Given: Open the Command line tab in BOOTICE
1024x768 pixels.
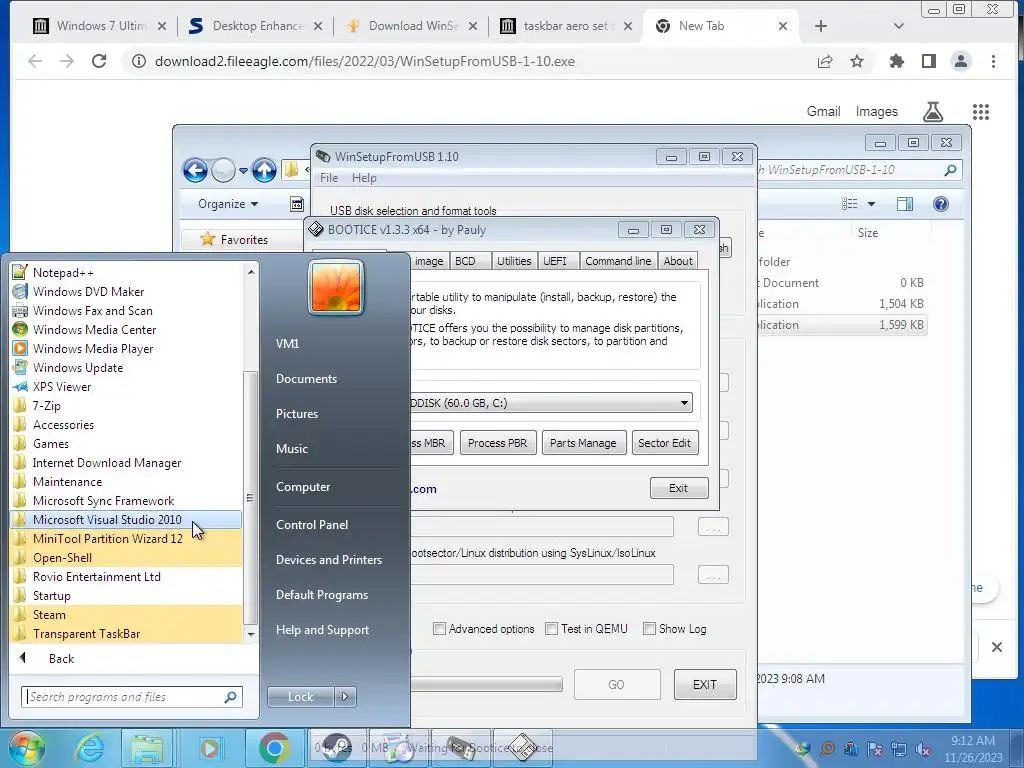Looking at the screenshot, I should tap(618, 261).
